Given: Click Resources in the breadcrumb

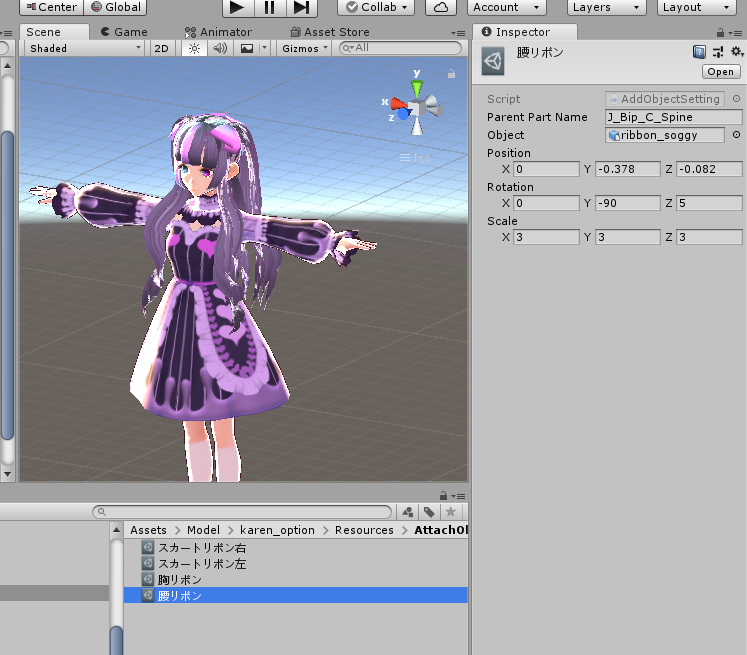Looking at the screenshot, I should [364, 530].
